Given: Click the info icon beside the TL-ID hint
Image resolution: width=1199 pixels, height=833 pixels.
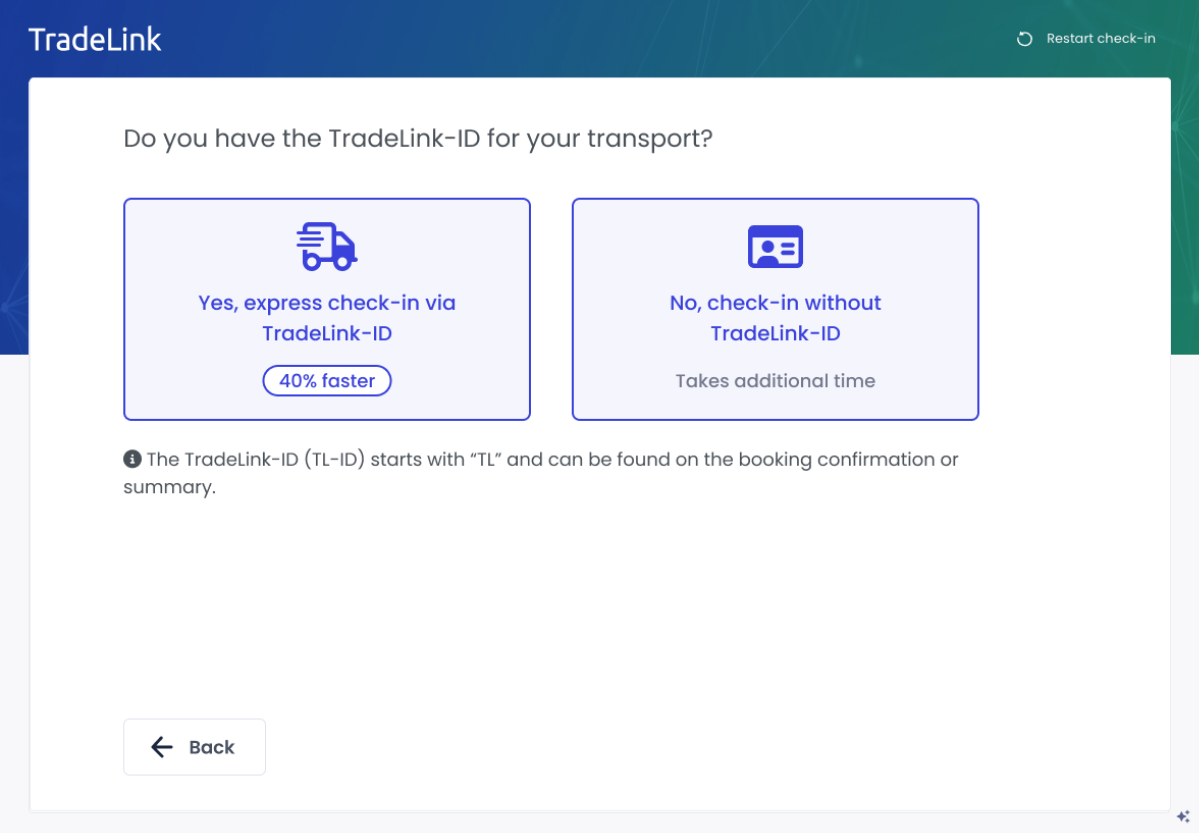Looking at the screenshot, I should (x=132, y=459).
